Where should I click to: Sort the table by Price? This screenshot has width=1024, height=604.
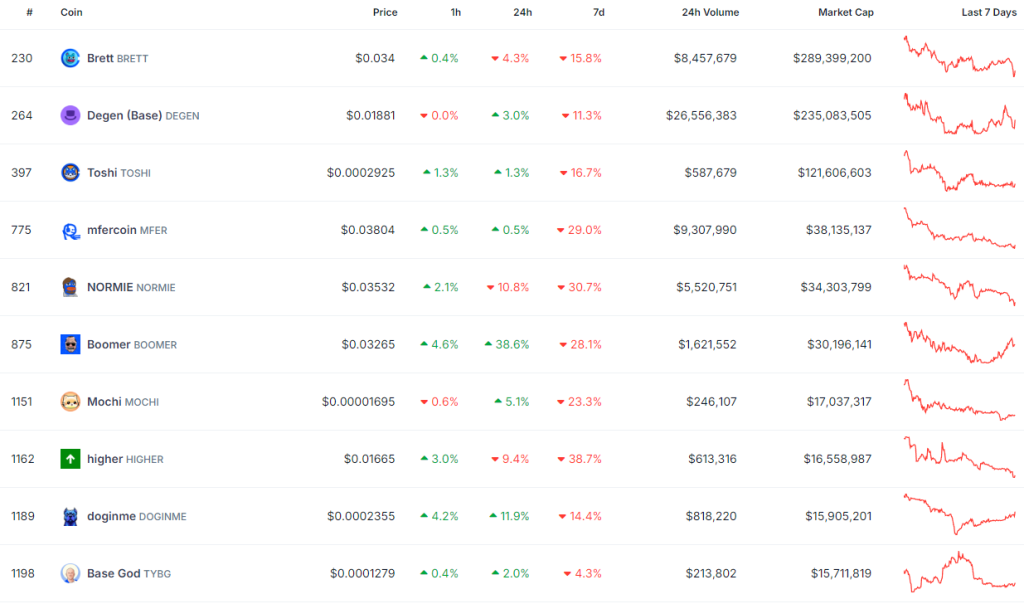(x=385, y=13)
